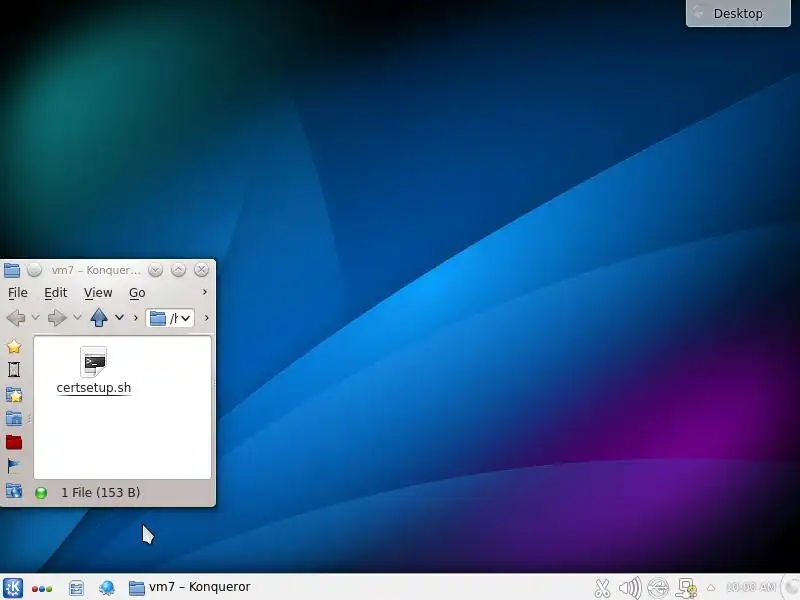The height and width of the screenshot is (600, 800).
Task: Open the volume speaker tray icon
Action: tap(630, 588)
